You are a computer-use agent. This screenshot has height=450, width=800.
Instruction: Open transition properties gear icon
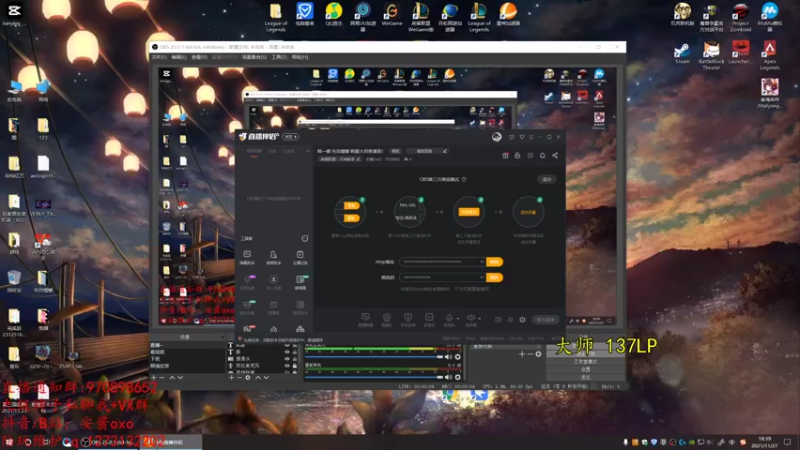pos(538,354)
